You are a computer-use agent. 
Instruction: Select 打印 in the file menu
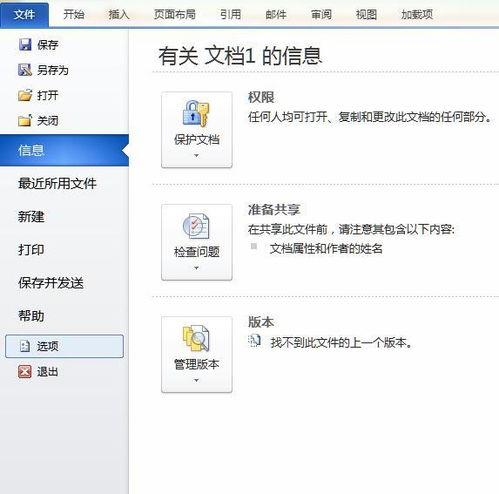31,250
